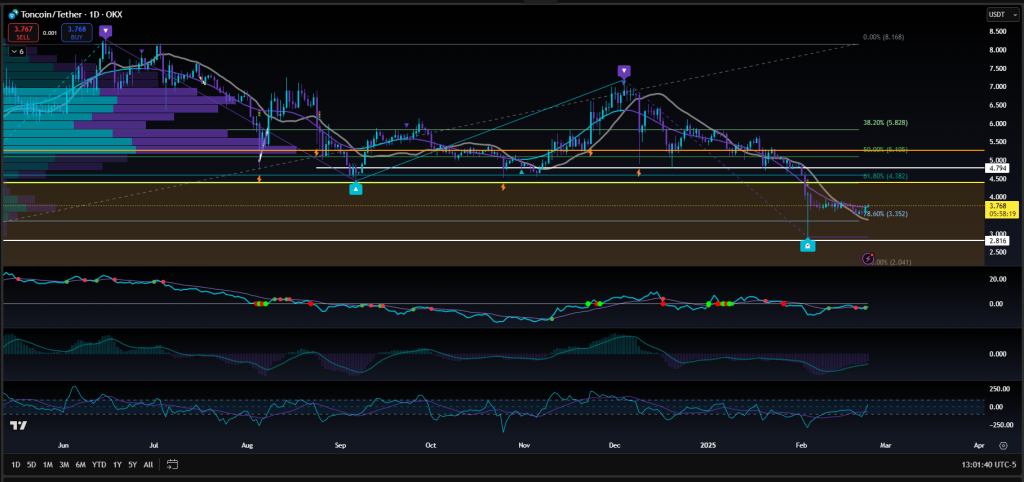Select the 4.794 horizontal line price label
Screen dimensions: 1024x482
pyautogui.click(x=999, y=168)
